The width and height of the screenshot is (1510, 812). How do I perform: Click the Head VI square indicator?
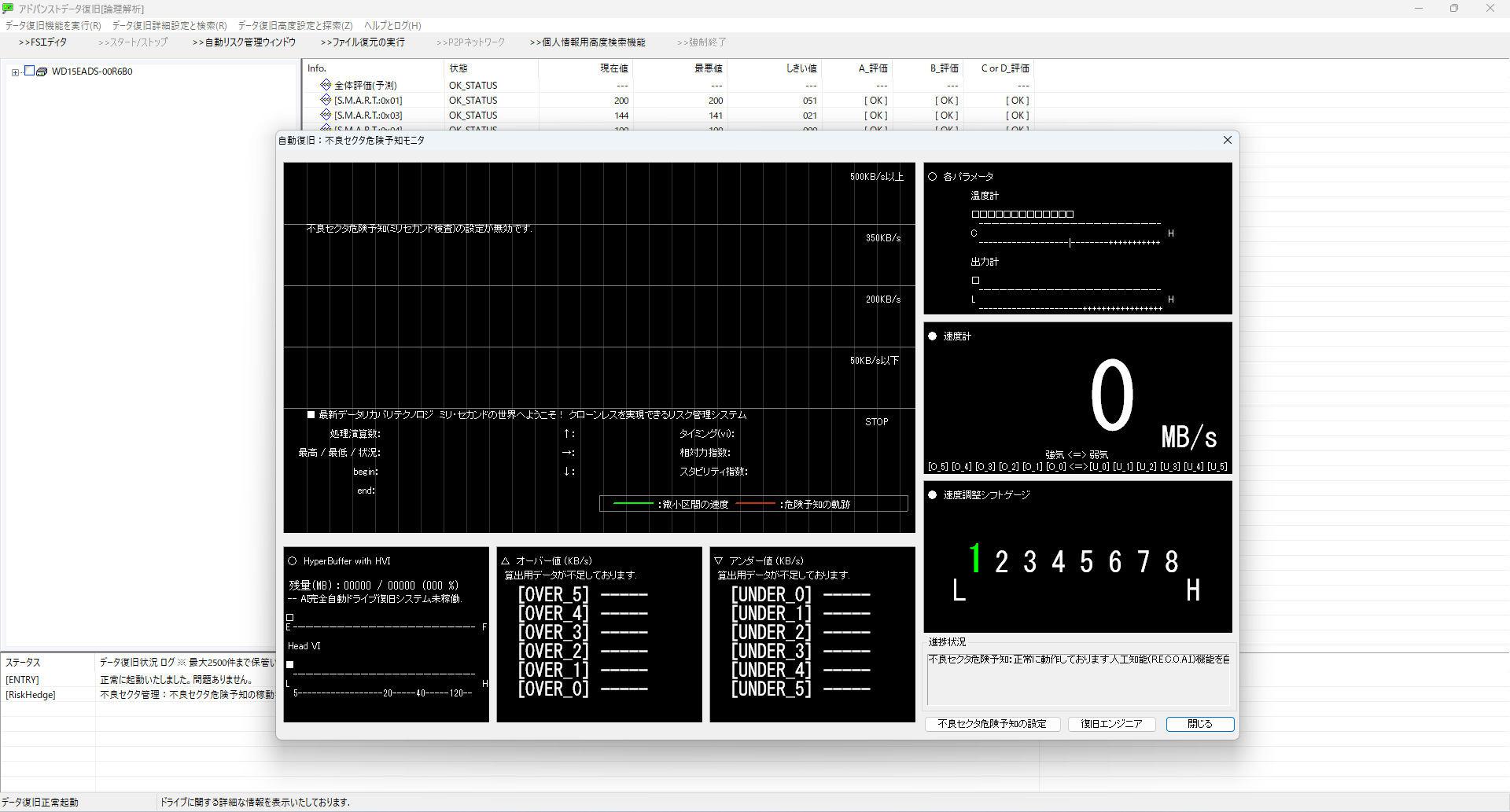coord(290,665)
